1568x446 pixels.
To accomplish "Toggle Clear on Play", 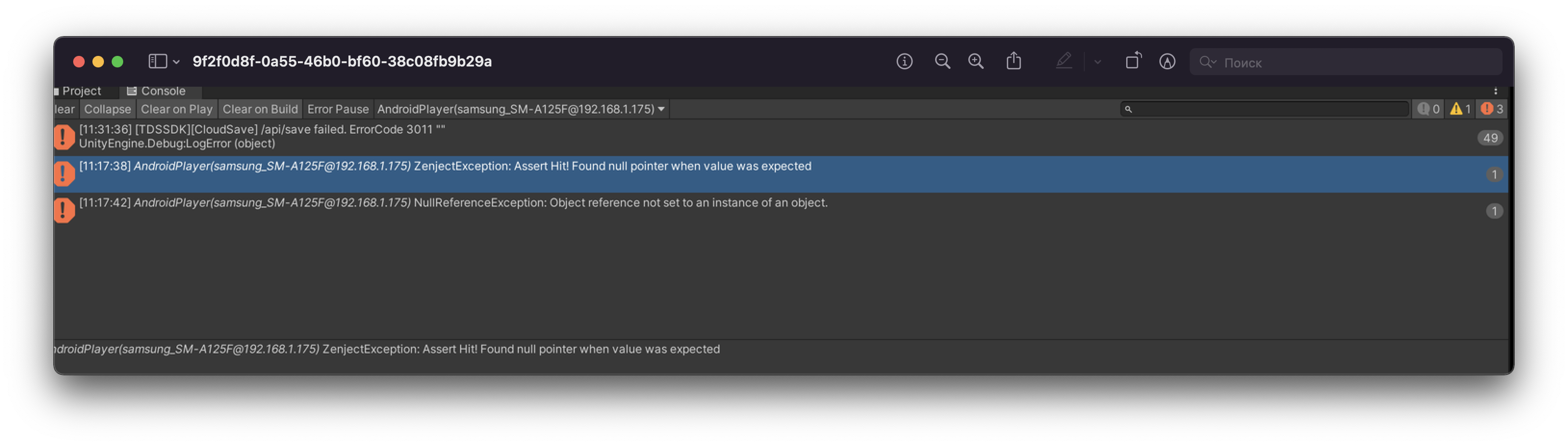I will click(x=177, y=110).
